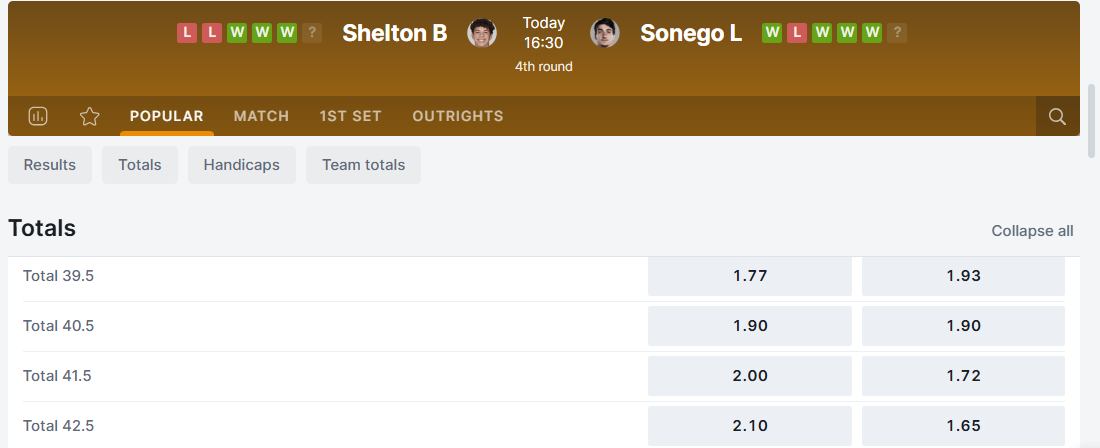Pick odds 1.77 for Total 39.5
This screenshot has height=448, width=1100.
coord(750,276)
